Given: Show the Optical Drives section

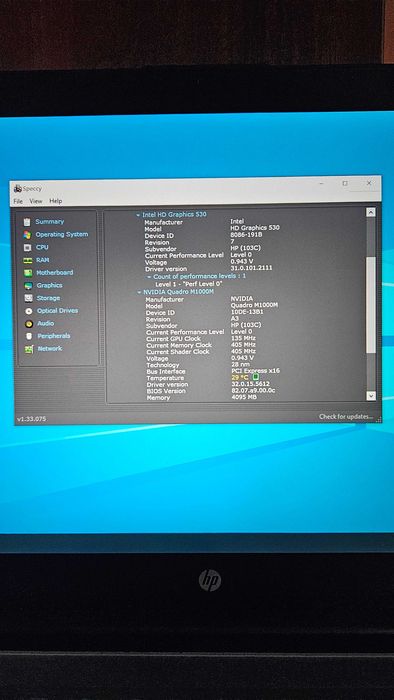Looking at the screenshot, I should click(x=57, y=310).
